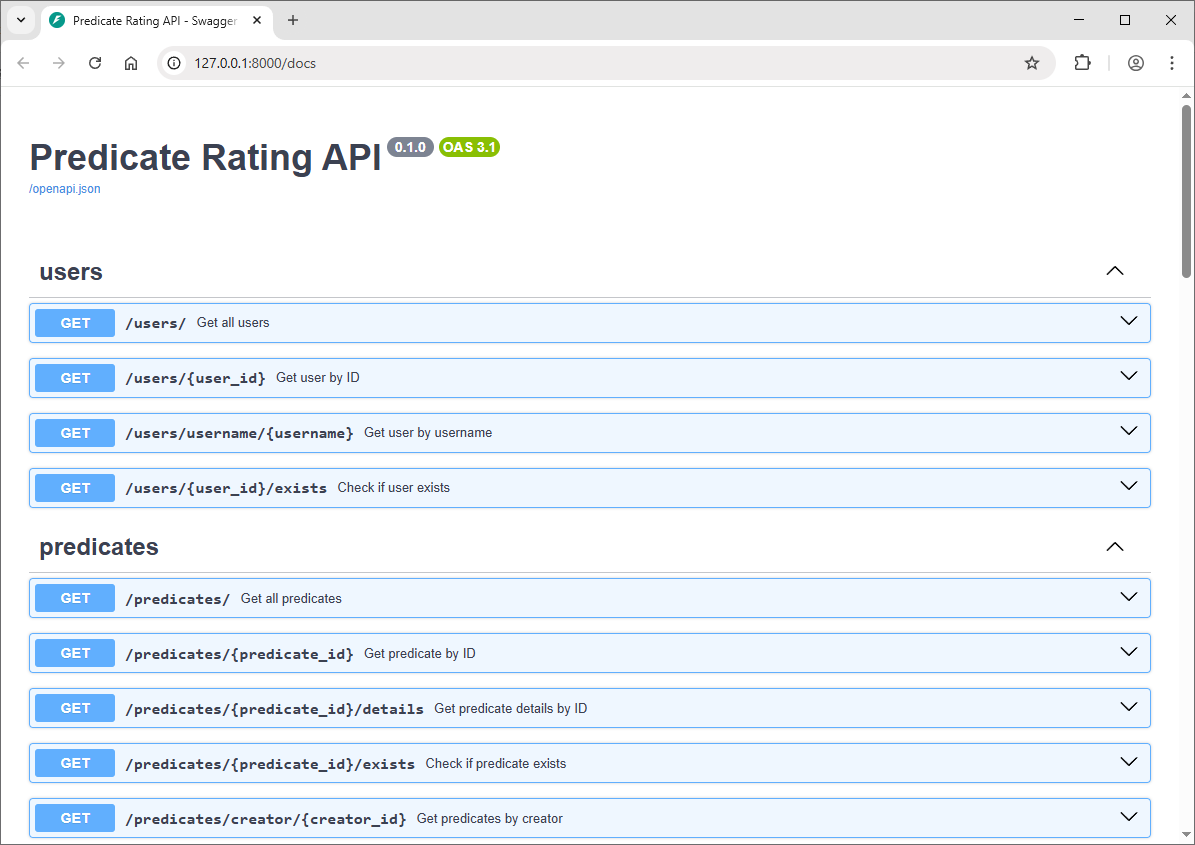Open the tab search dropdown arrow

pos(21,21)
